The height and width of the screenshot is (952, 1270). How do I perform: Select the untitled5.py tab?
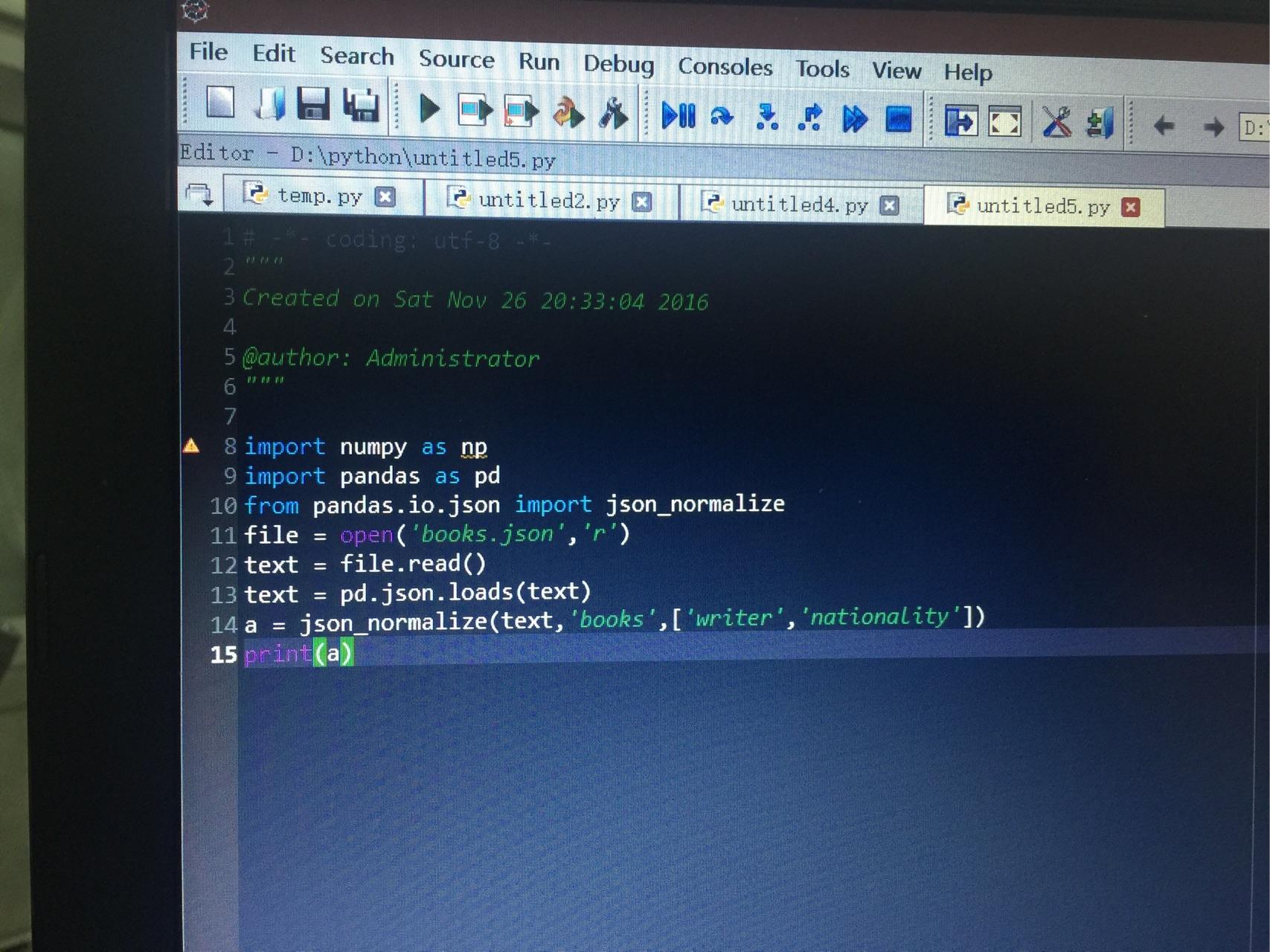[1043, 206]
